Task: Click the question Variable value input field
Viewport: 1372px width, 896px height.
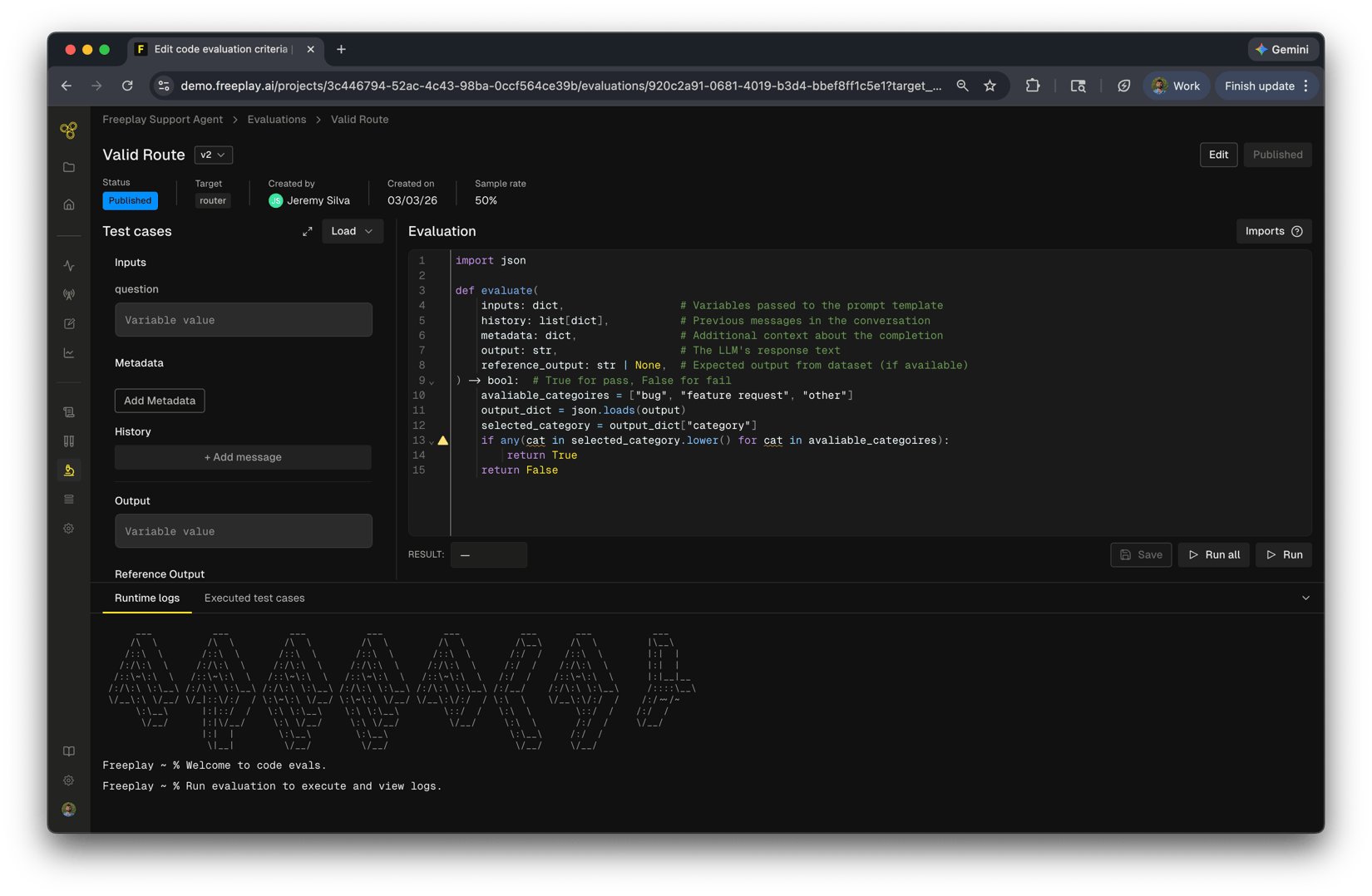Action: [244, 320]
